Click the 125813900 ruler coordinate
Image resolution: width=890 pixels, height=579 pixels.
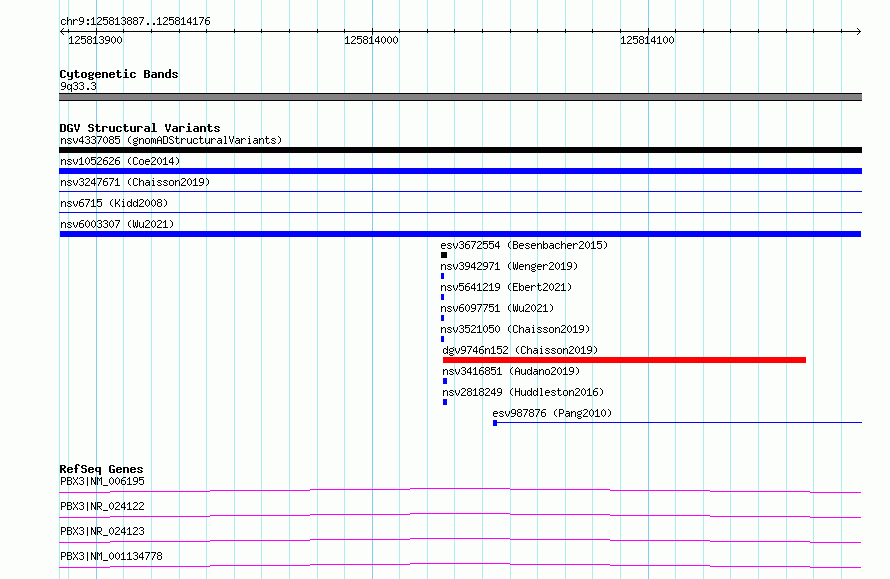pos(95,40)
